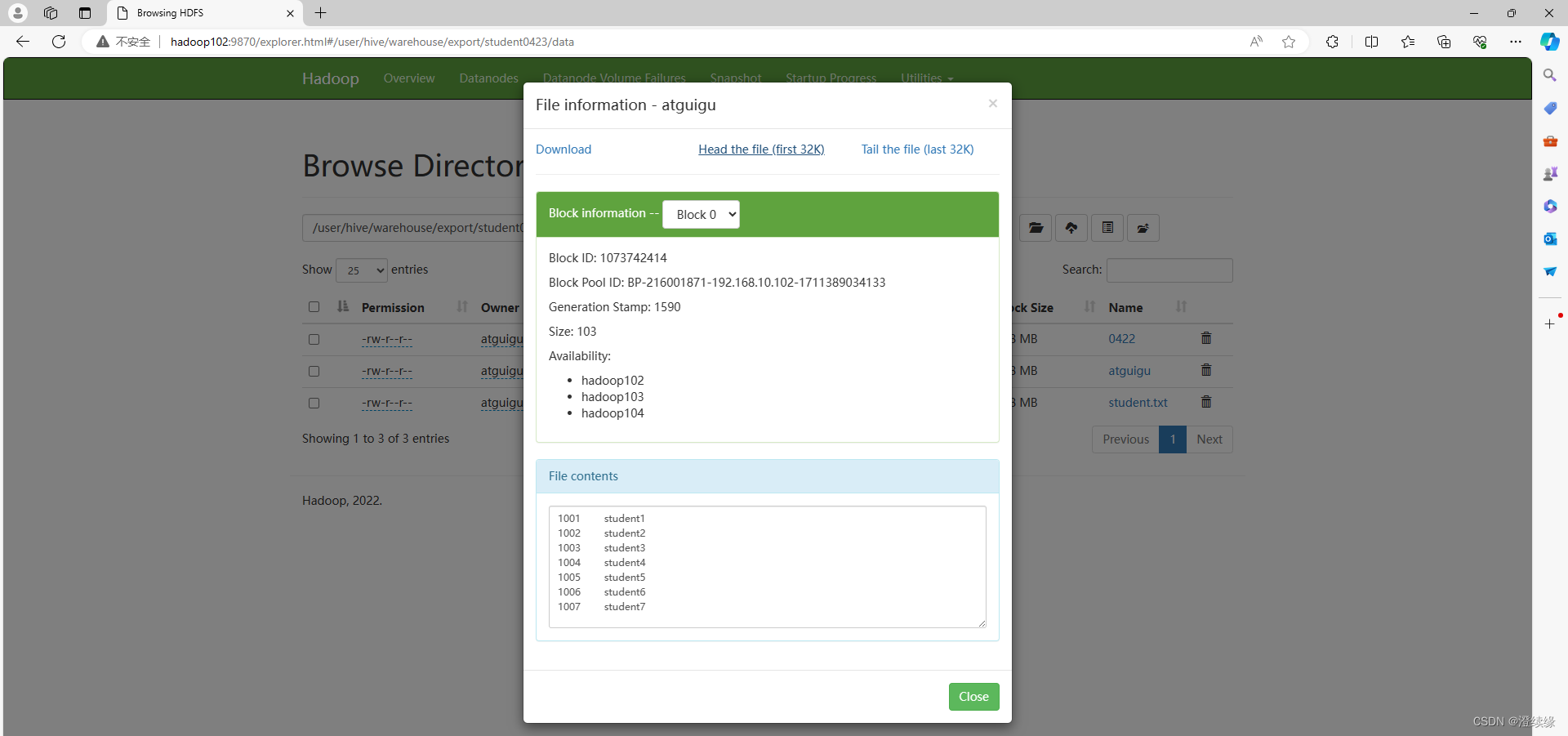Click the sidebar plus Customize button
The image size is (1568, 736).
[1550, 324]
